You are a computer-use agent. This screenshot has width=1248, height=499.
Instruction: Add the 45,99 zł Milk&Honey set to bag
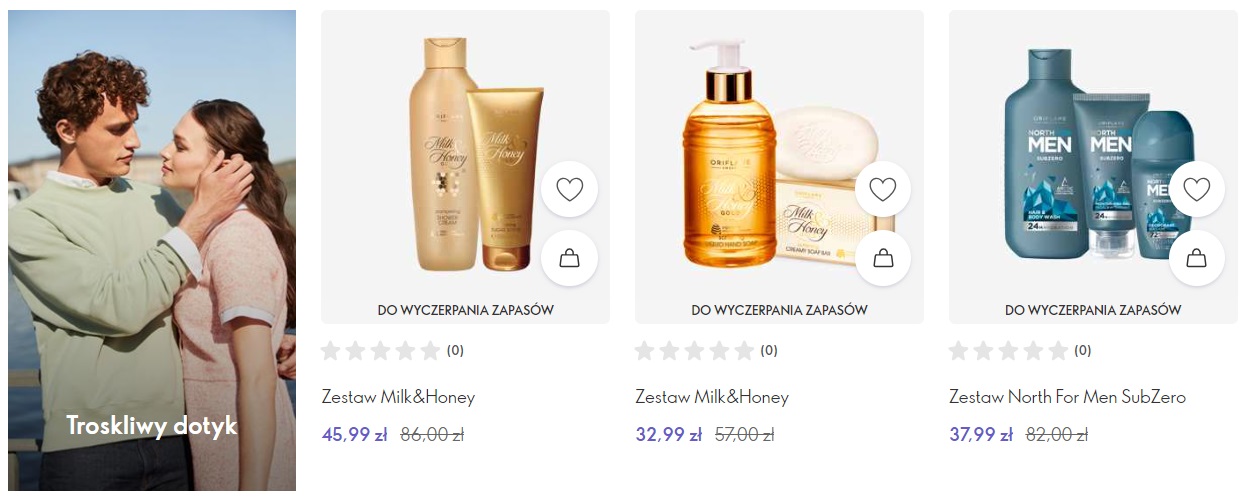click(570, 259)
